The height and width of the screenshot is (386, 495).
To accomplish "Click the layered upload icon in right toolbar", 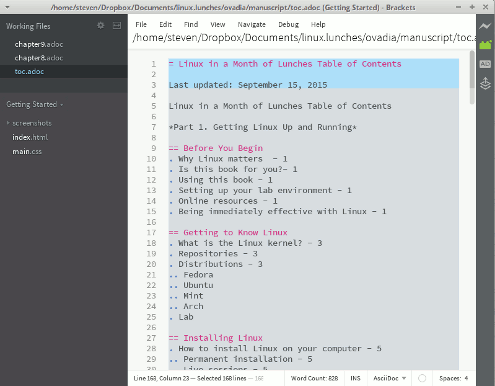I will tap(485, 83).
